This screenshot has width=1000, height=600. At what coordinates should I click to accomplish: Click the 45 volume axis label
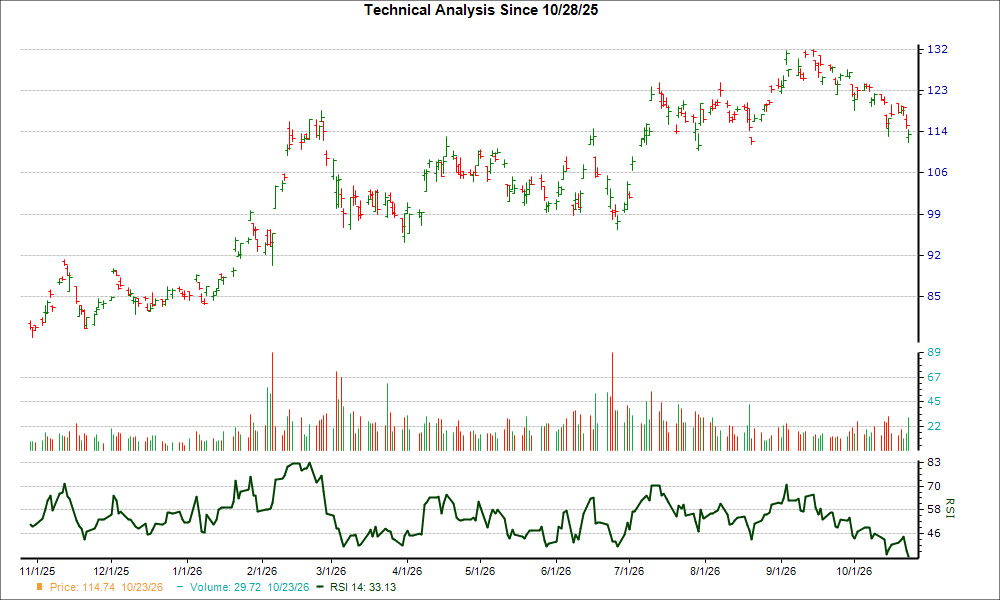[x=934, y=402]
